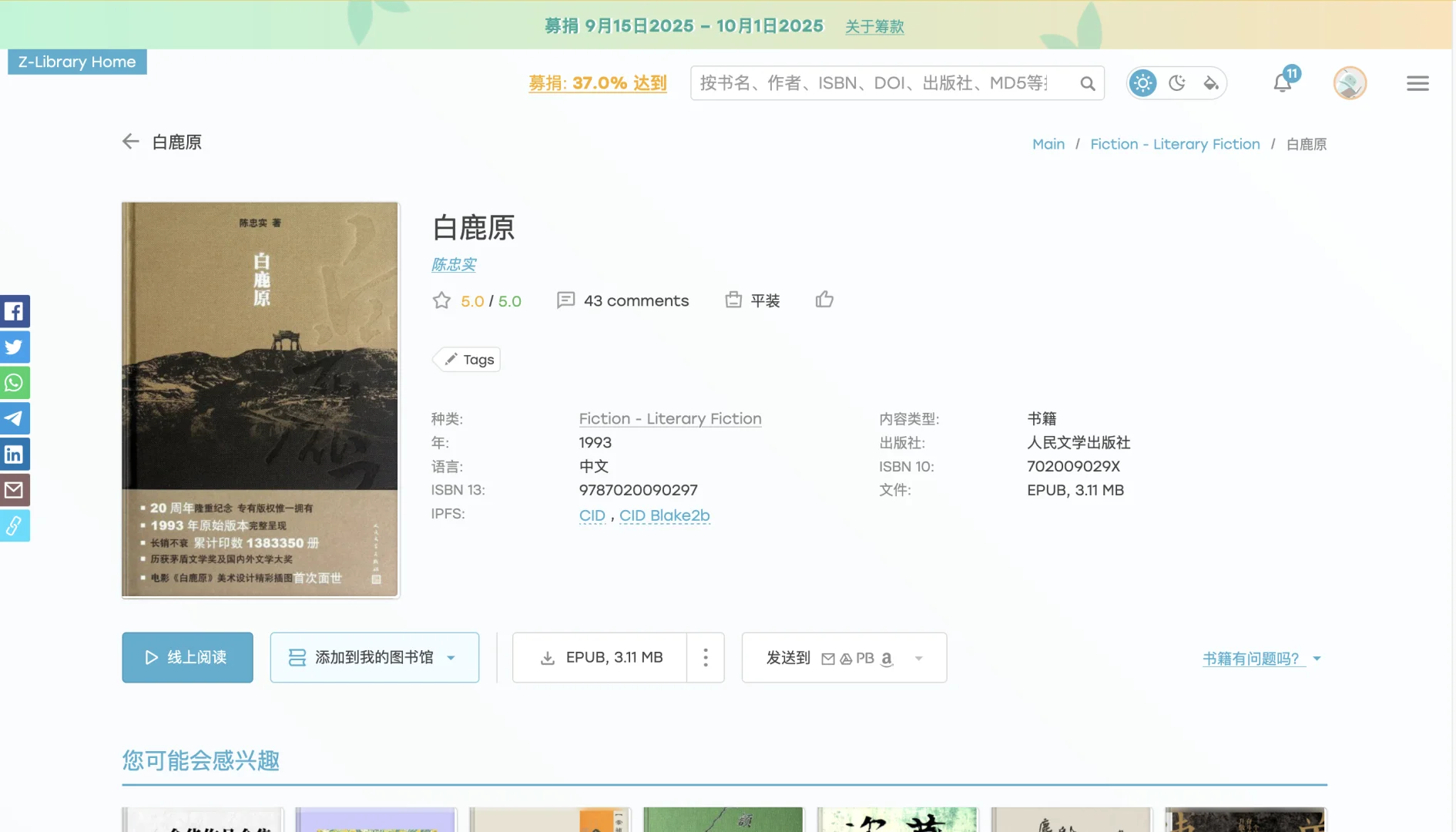Screen dimensions: 1456x832
Task: Click content type 书籍
Action: (1042, 418)
